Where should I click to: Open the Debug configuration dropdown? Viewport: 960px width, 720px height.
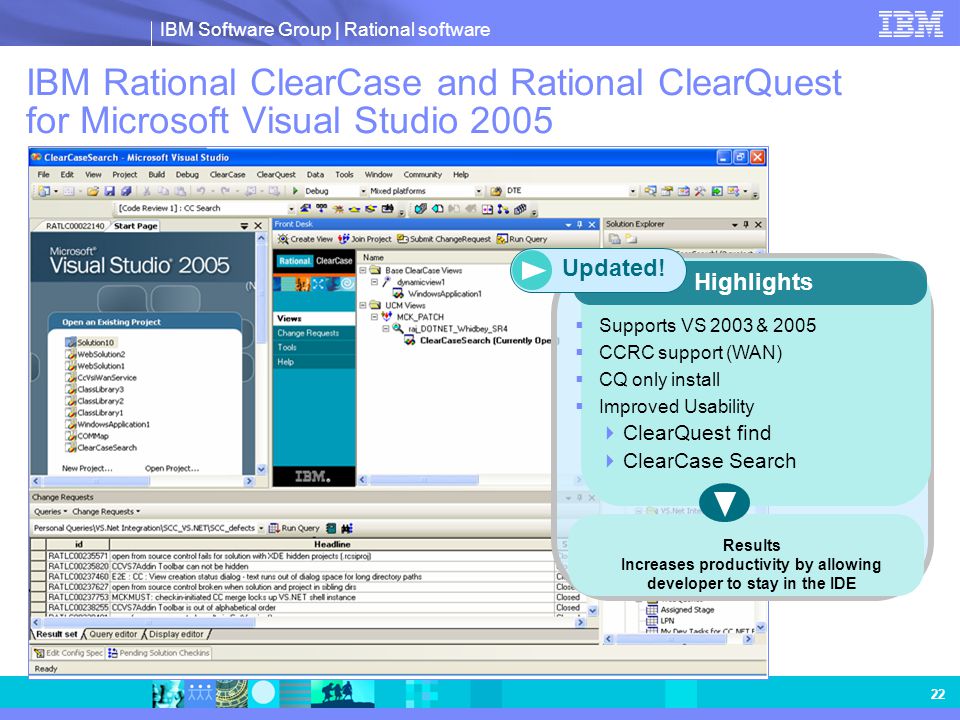click(363, 192)
